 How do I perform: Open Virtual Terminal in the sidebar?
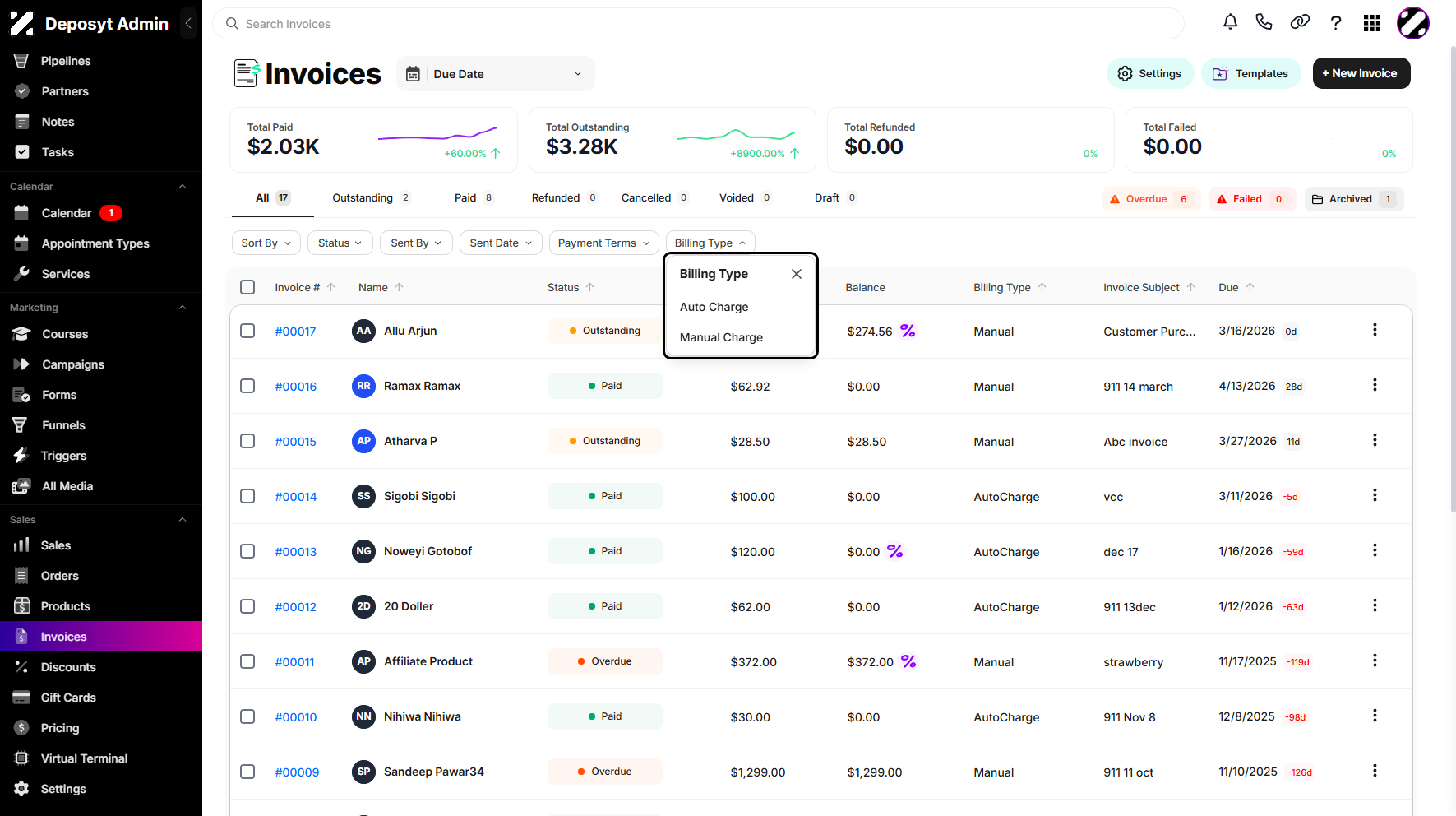84,758
